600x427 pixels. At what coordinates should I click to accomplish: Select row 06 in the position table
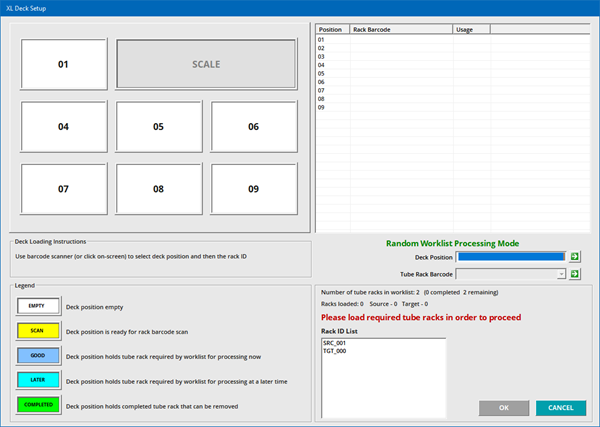click(453, 82)
